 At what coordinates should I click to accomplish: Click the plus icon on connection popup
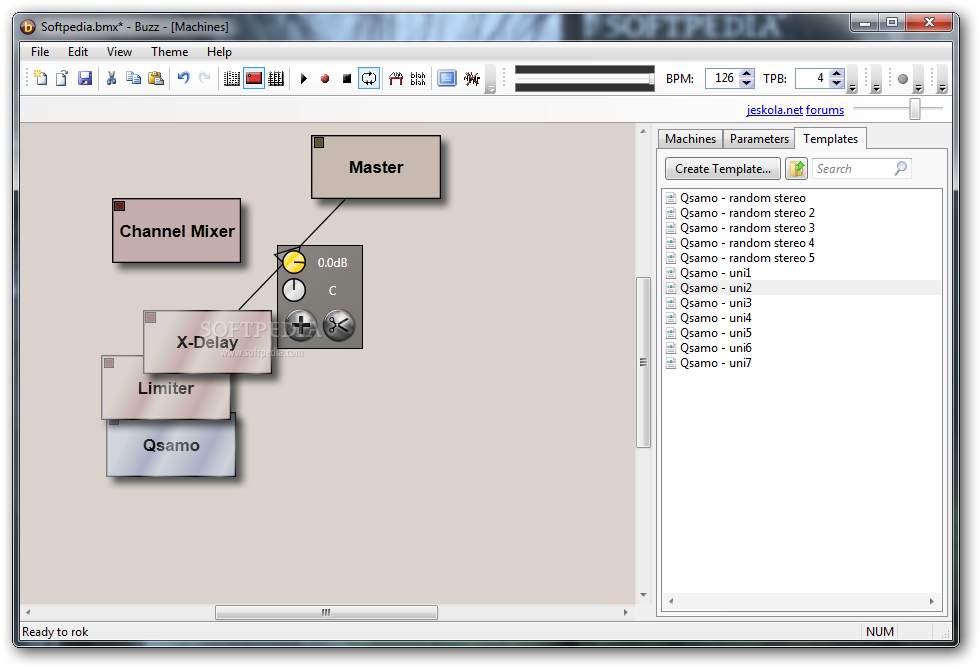pos(301,326)
